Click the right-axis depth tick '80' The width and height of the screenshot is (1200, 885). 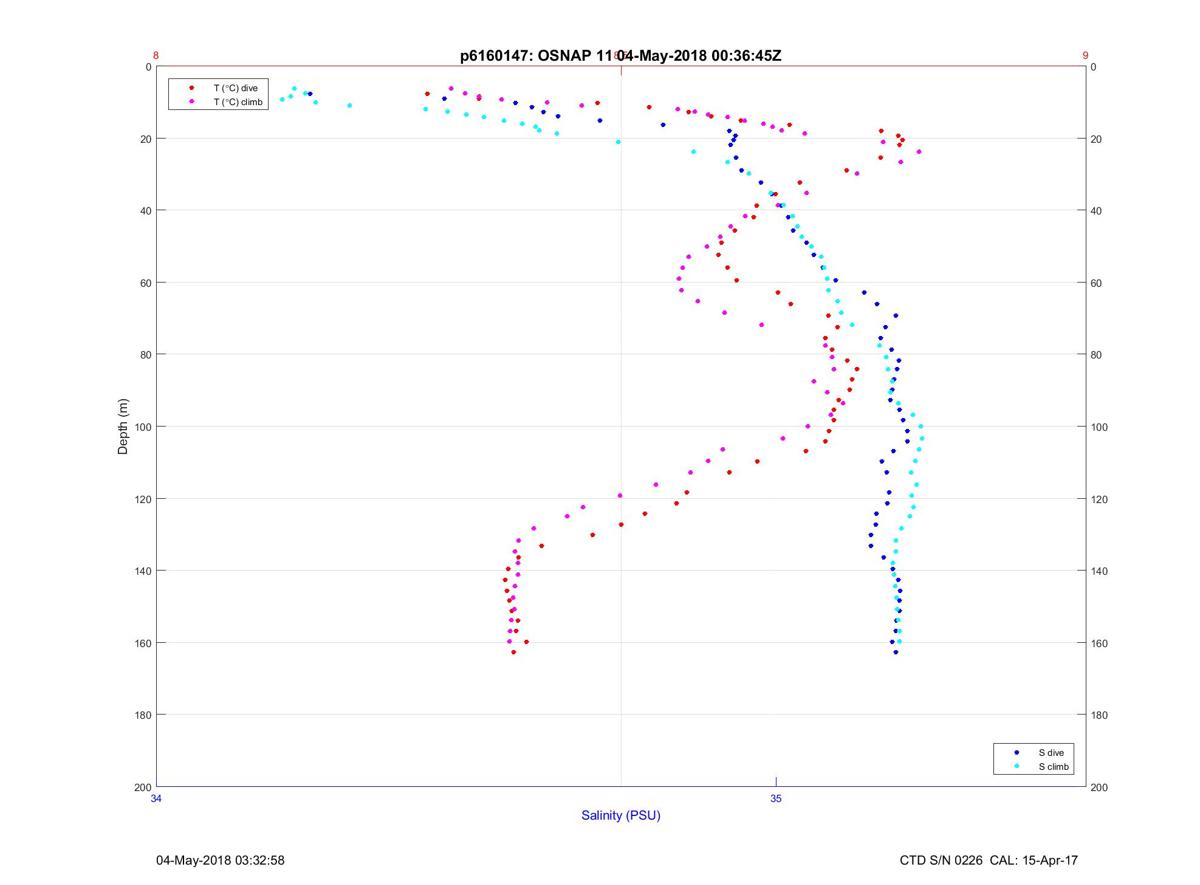click(x=1097, y=355)
